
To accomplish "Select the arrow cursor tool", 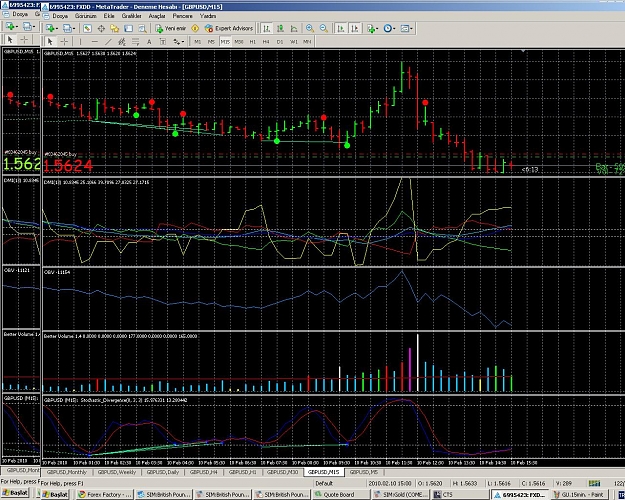I will [x=50, y=41].
